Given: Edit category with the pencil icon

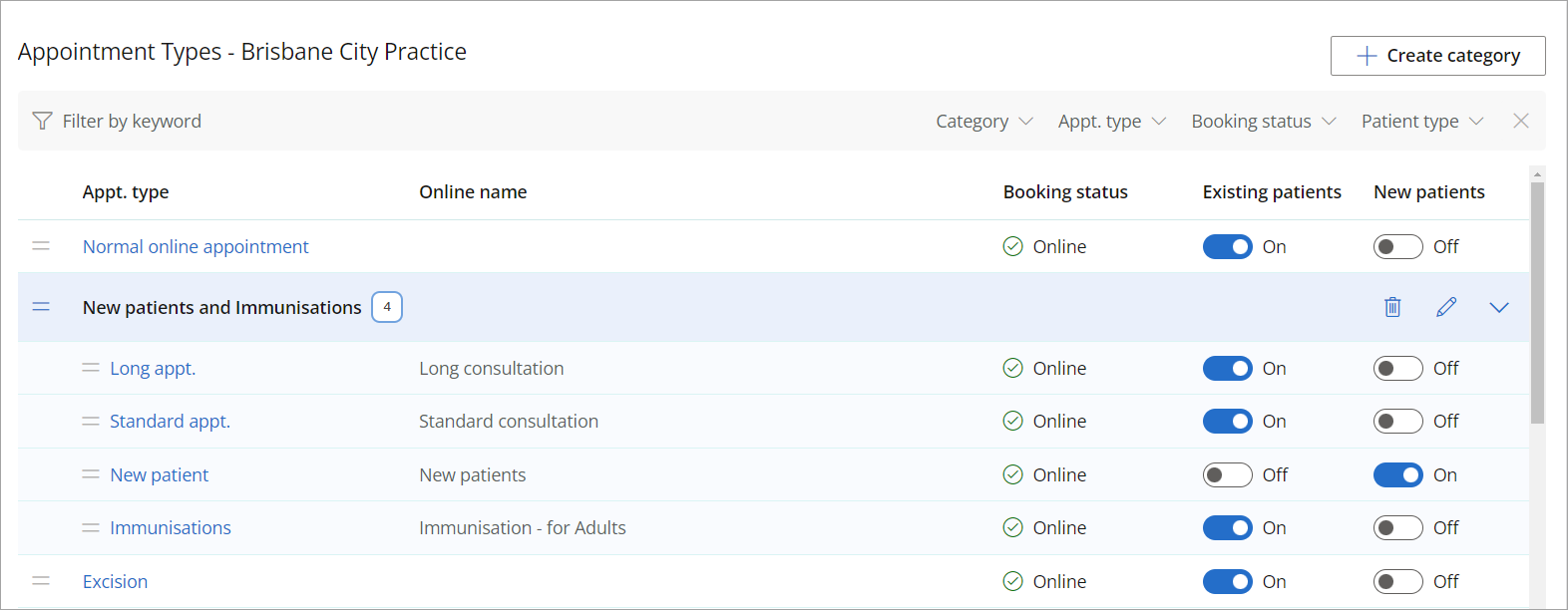Looking at the screenshot, I should (1446, 307).
